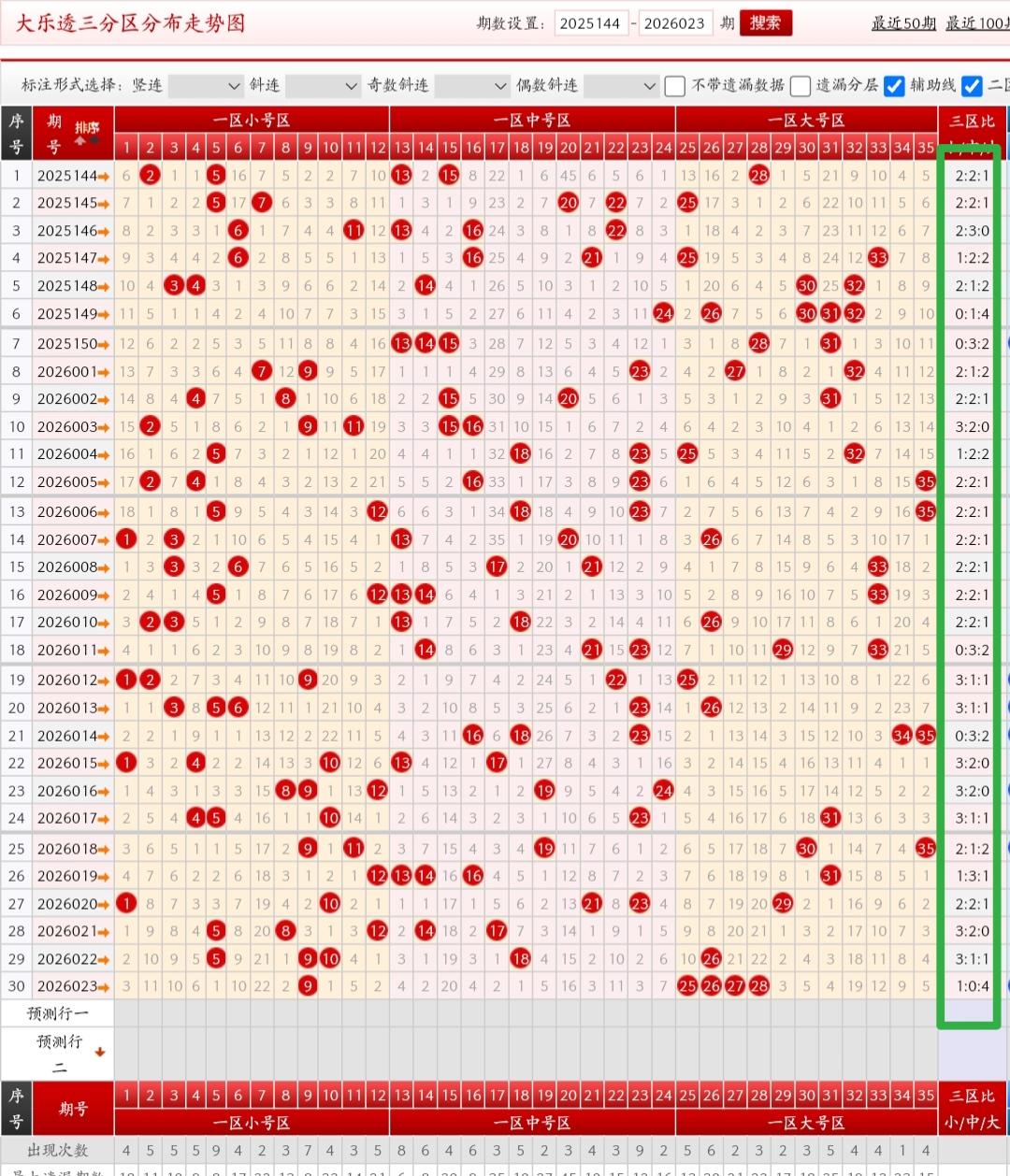This screenshot has height=1176, width=1010.
Task: Click the orange arrow beside issue 2026008
Action: [104, 568]
